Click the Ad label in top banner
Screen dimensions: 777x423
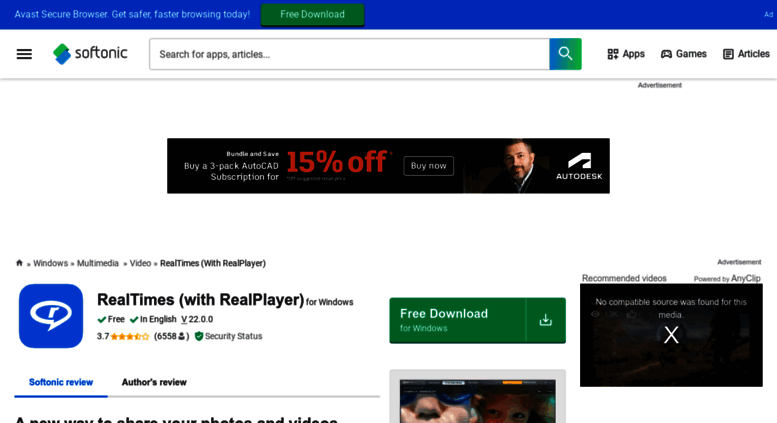pyautogui.click(x=768, y=14)
